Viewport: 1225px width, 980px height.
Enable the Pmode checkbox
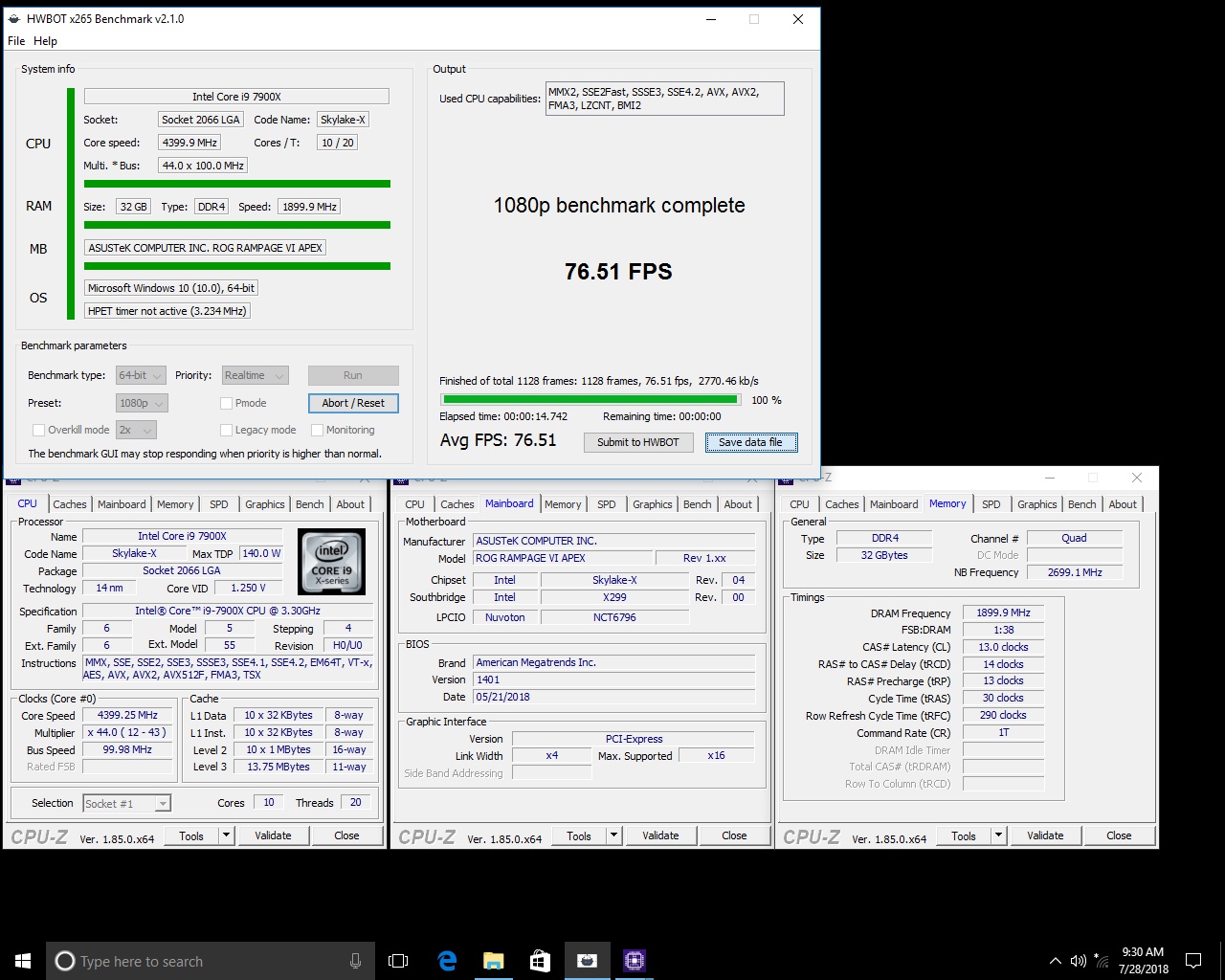pos(227,403)
